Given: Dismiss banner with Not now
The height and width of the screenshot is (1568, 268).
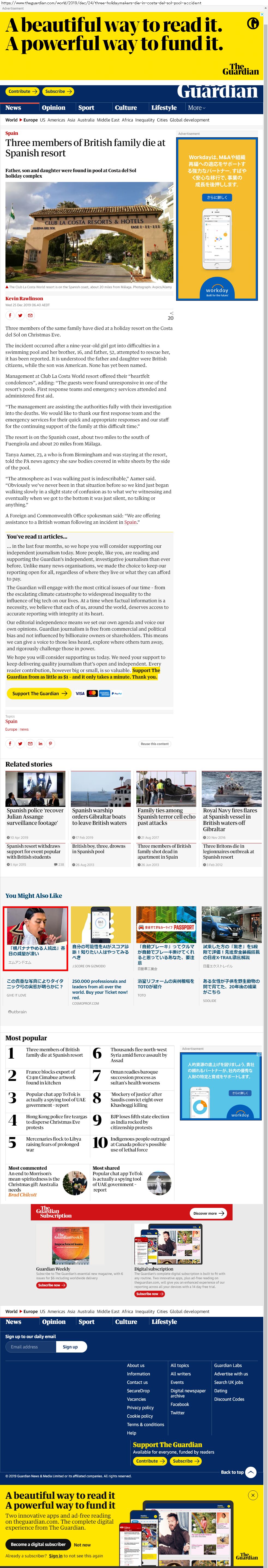Looking at the screenshot, I should (x=82, y=1544).
